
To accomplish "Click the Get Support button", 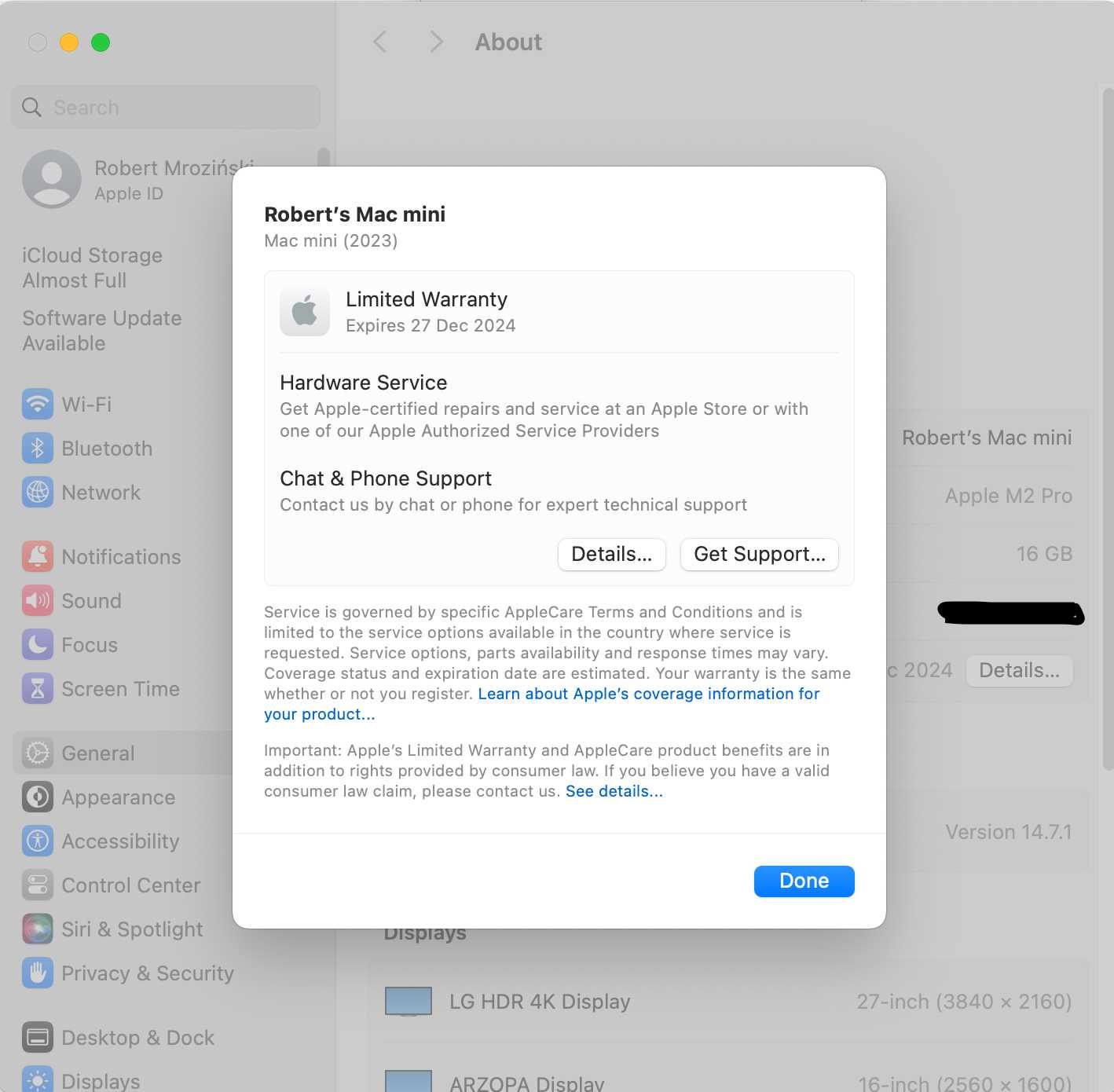I will point(760,555).
